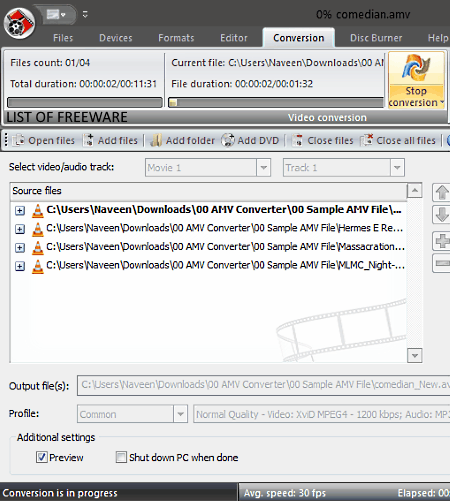Open the Disc Burner tab

[x=376, y=38]
